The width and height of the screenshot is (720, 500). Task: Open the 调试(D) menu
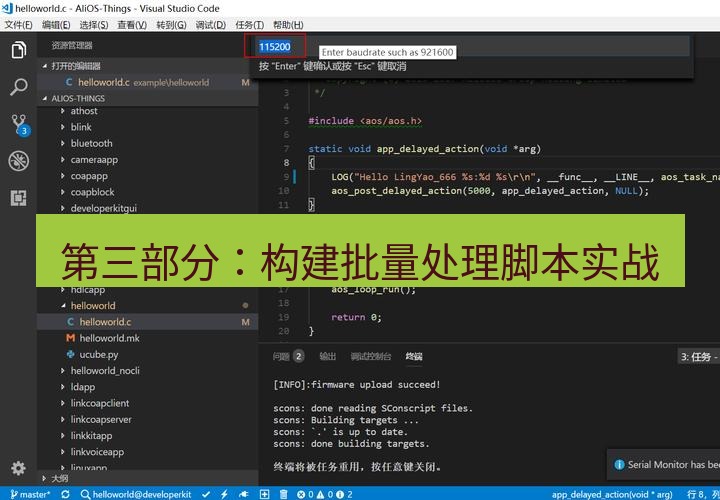pos(211,25)
